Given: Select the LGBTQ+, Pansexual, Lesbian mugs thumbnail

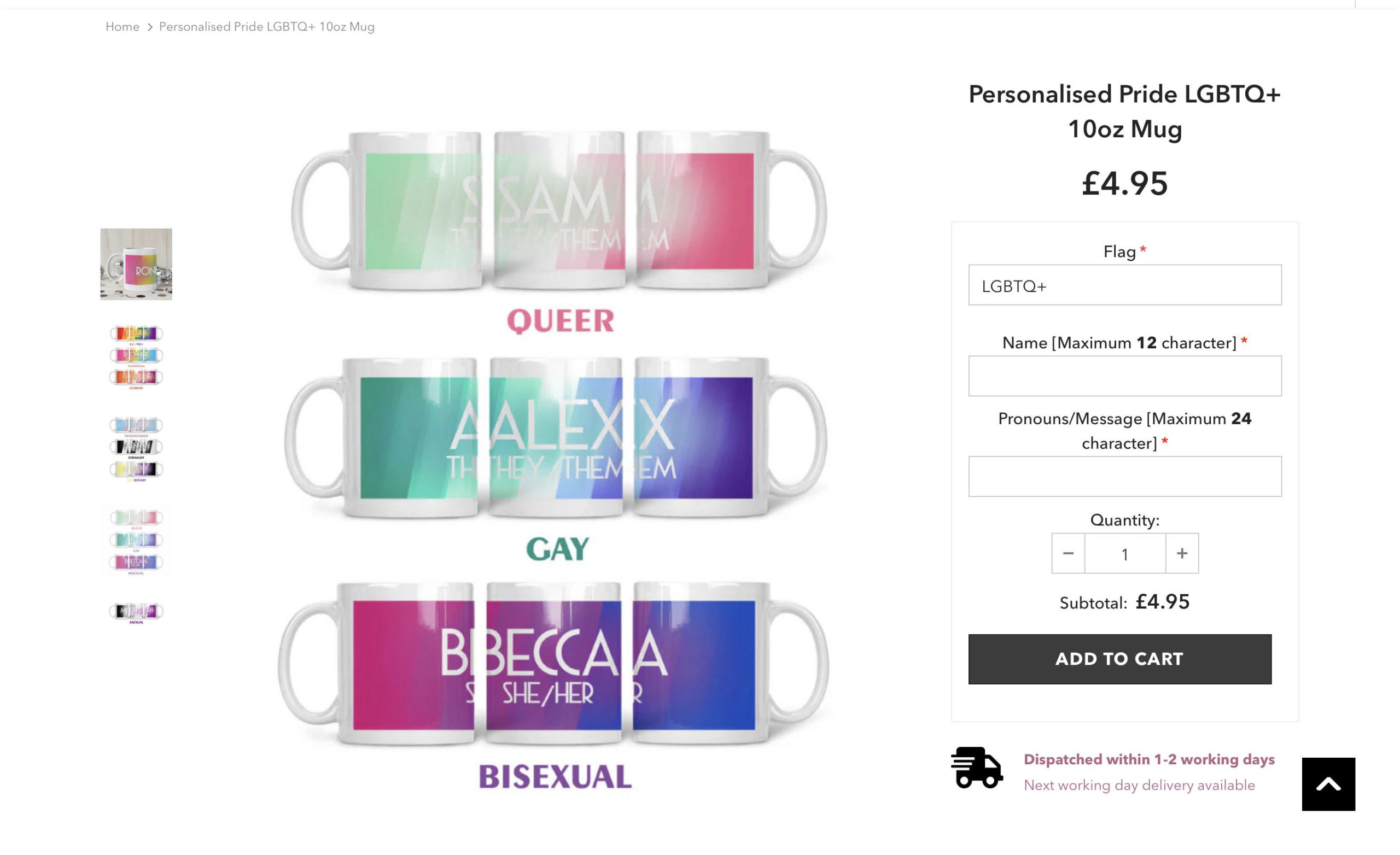Looking at the screenshot, I should (136, 356).
